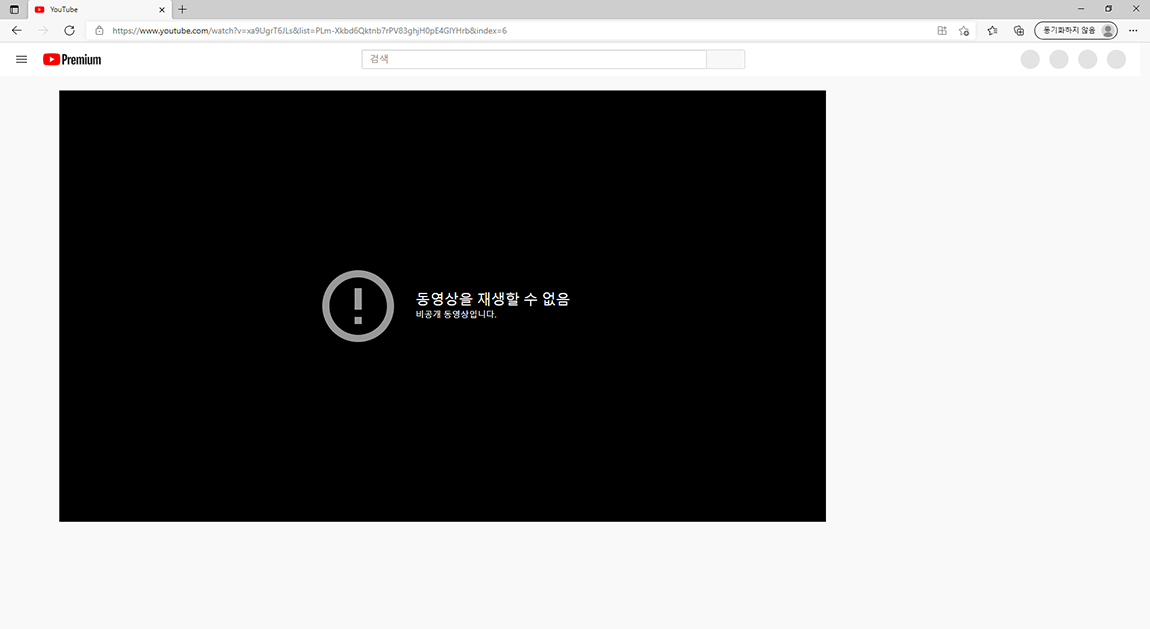Close the YouTube tab

pos(162,10)
